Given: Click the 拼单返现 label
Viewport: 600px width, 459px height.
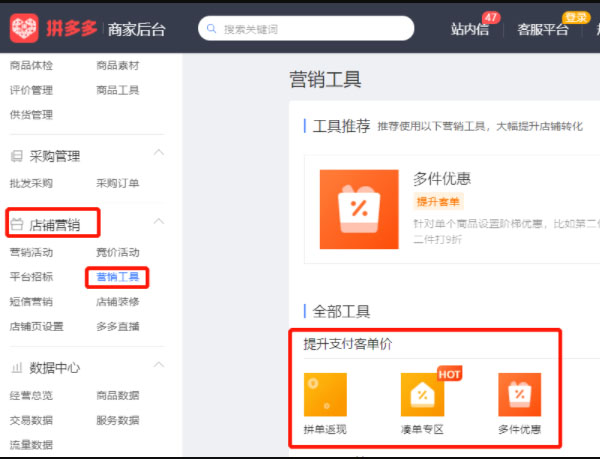Looking at the screenshot, I should tap(325, 430).
